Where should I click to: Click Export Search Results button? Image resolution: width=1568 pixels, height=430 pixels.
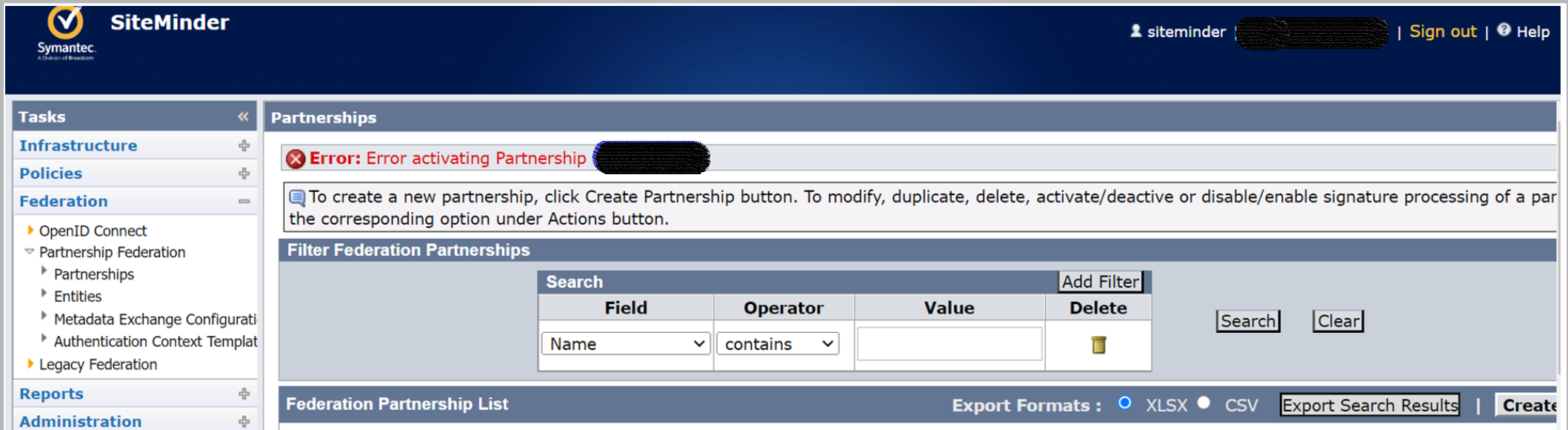[1370, 405]
